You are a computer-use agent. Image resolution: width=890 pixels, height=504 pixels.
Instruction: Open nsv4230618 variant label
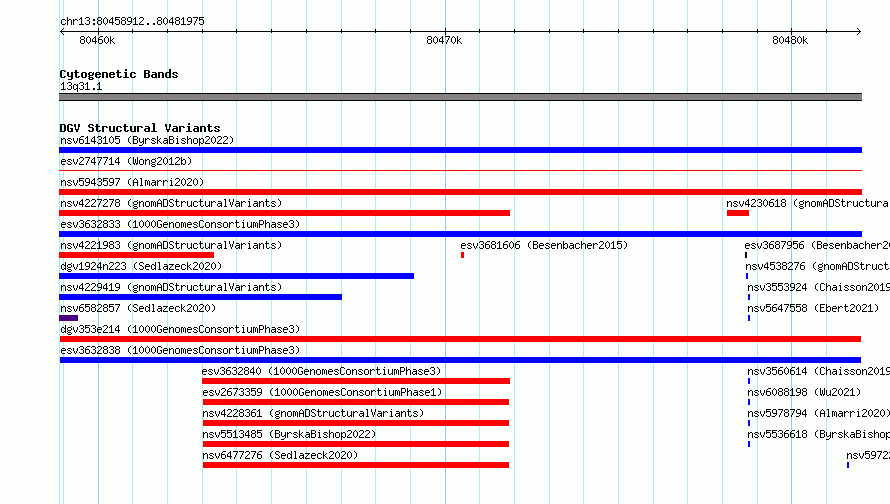808,203
